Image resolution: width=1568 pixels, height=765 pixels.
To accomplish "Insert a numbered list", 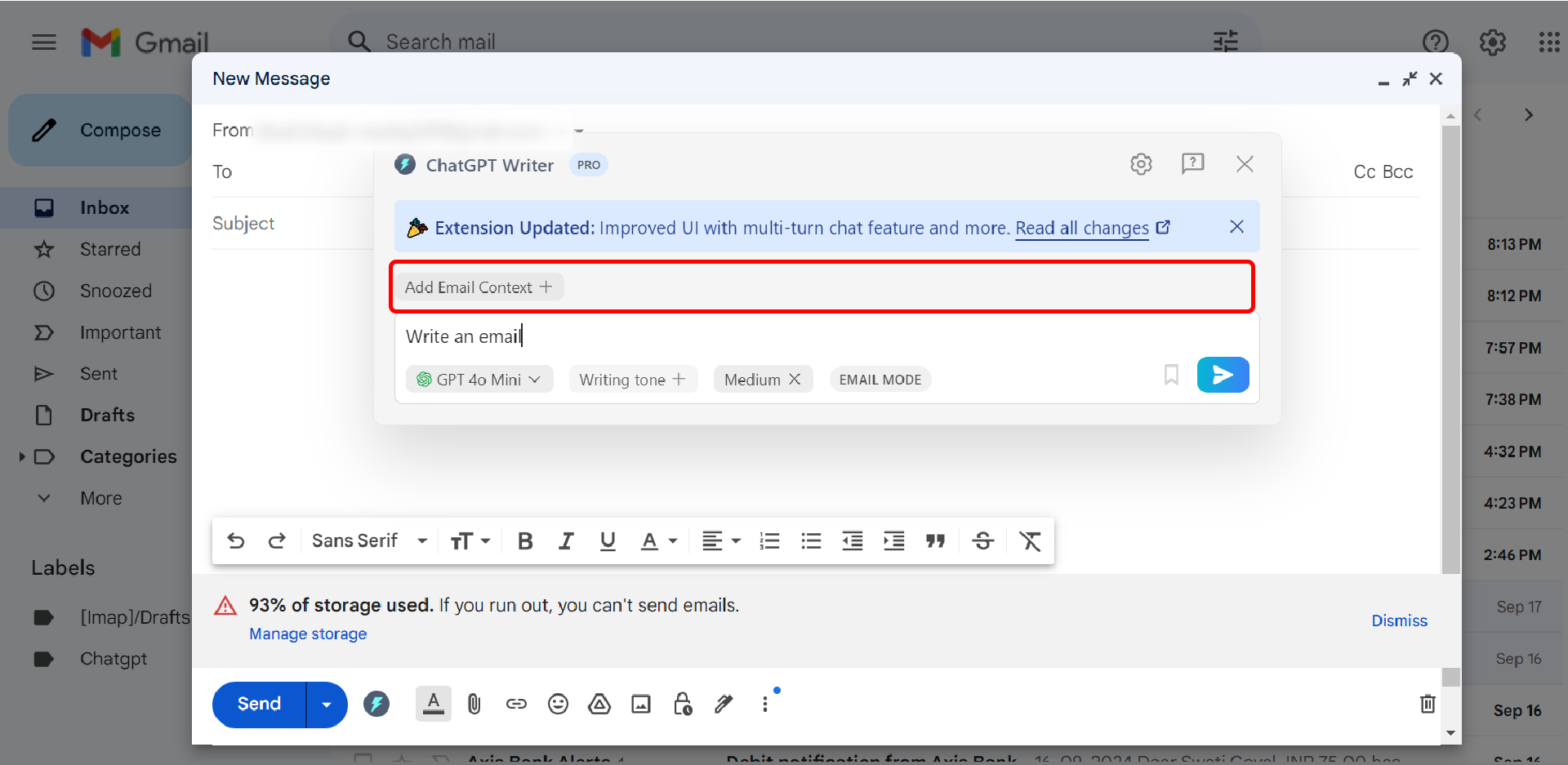I will click(769, 540).
